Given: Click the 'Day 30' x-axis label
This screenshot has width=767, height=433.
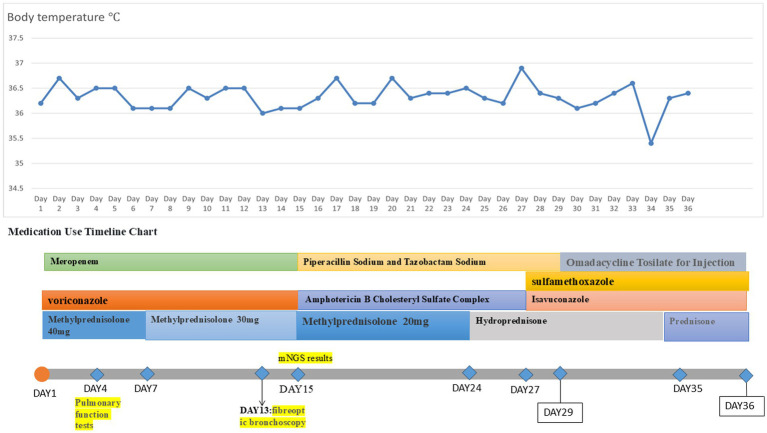Looking at the screenshot, I should [x=577, y=204].
